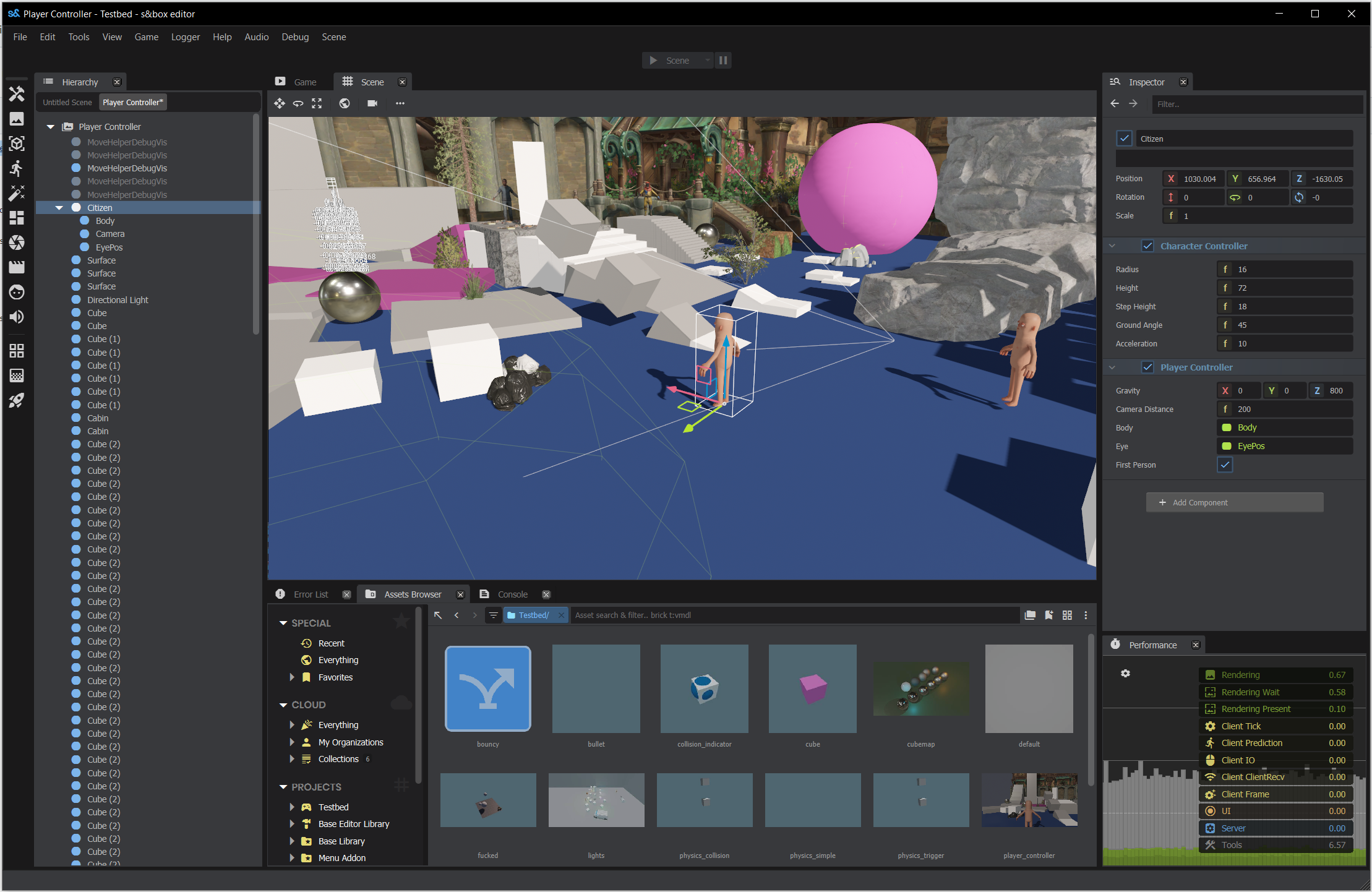Open the bouncy asset thumbnail
The height and width of the screenshot is (892, 1372).
pyautogui.click(x=488, y=688)
